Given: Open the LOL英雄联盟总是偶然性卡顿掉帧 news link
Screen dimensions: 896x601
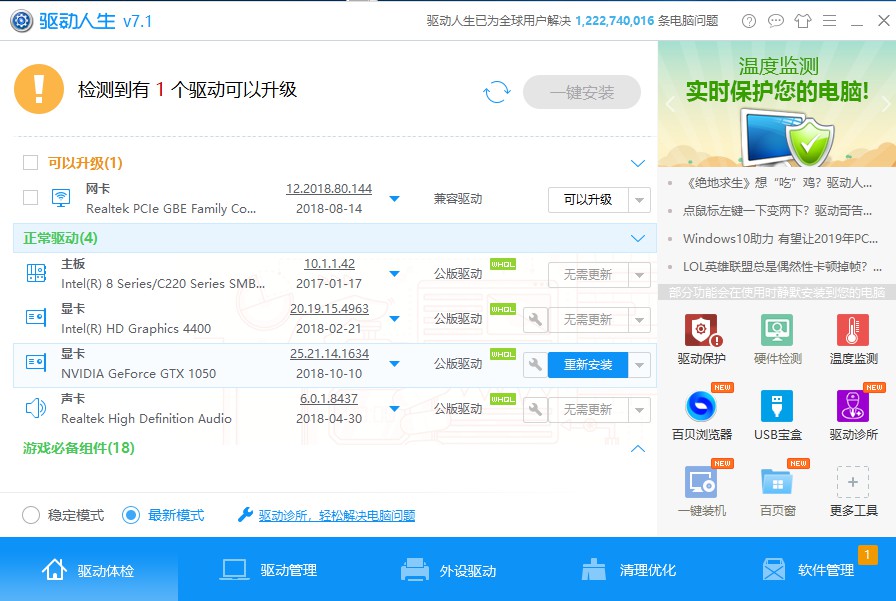Looking at the screenshot, I should pyautogui.click(x=782, y=266).
